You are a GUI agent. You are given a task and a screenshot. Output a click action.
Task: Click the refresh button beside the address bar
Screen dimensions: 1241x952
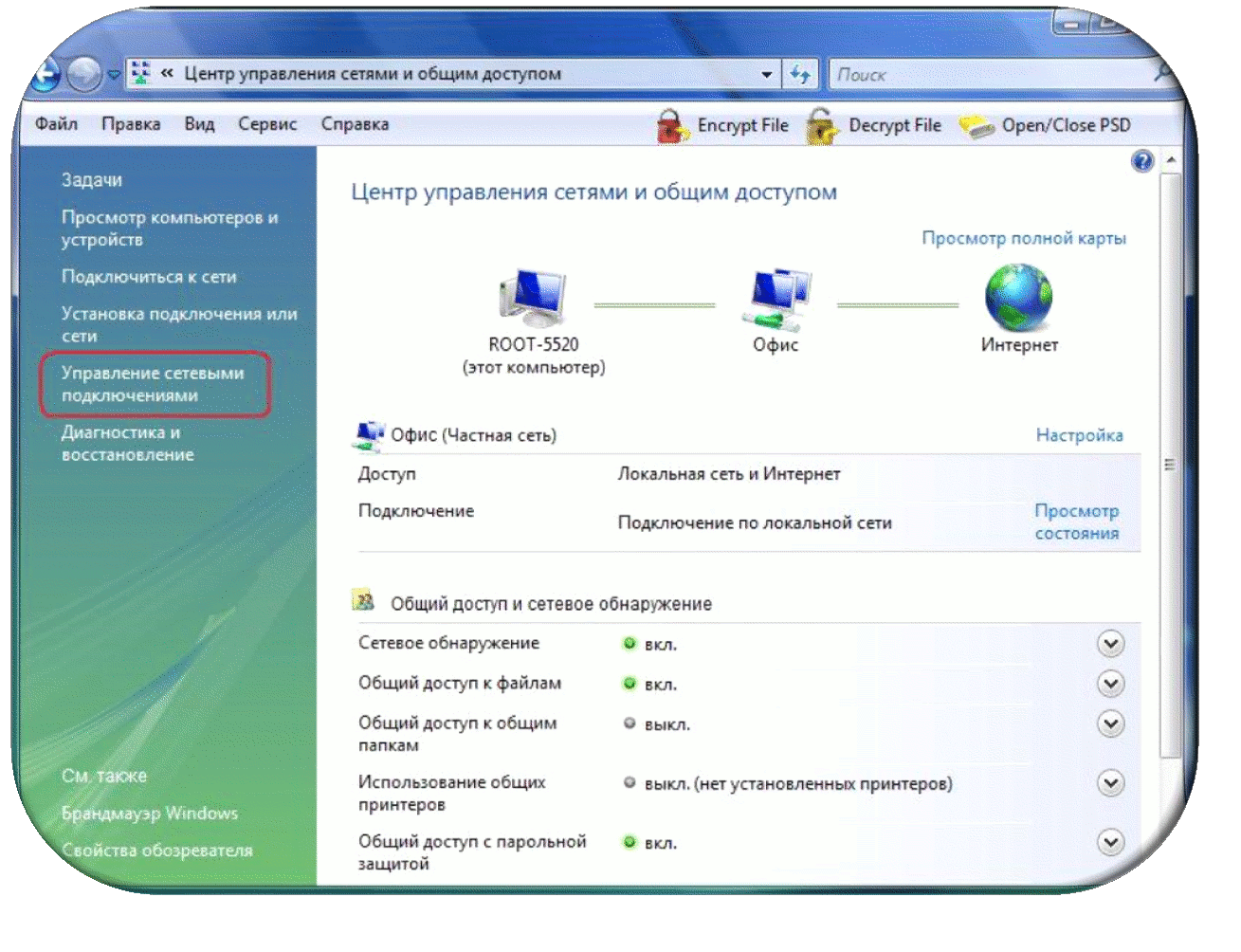[801, 74]
